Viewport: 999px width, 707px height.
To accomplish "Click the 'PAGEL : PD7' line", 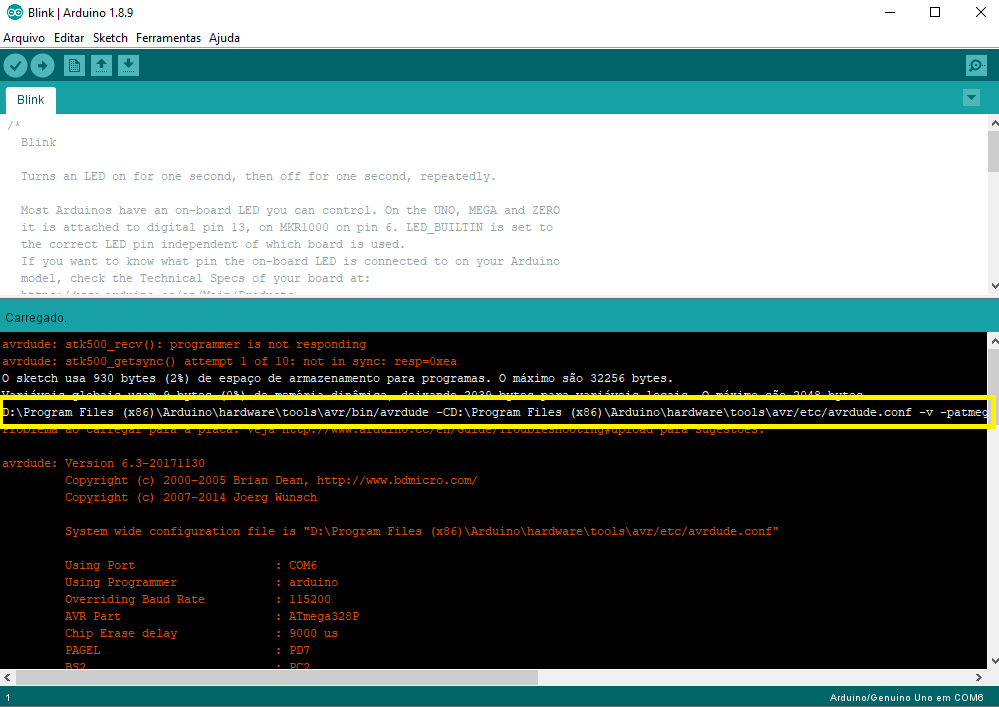I will pyautogui.click(x=187, y=650).
